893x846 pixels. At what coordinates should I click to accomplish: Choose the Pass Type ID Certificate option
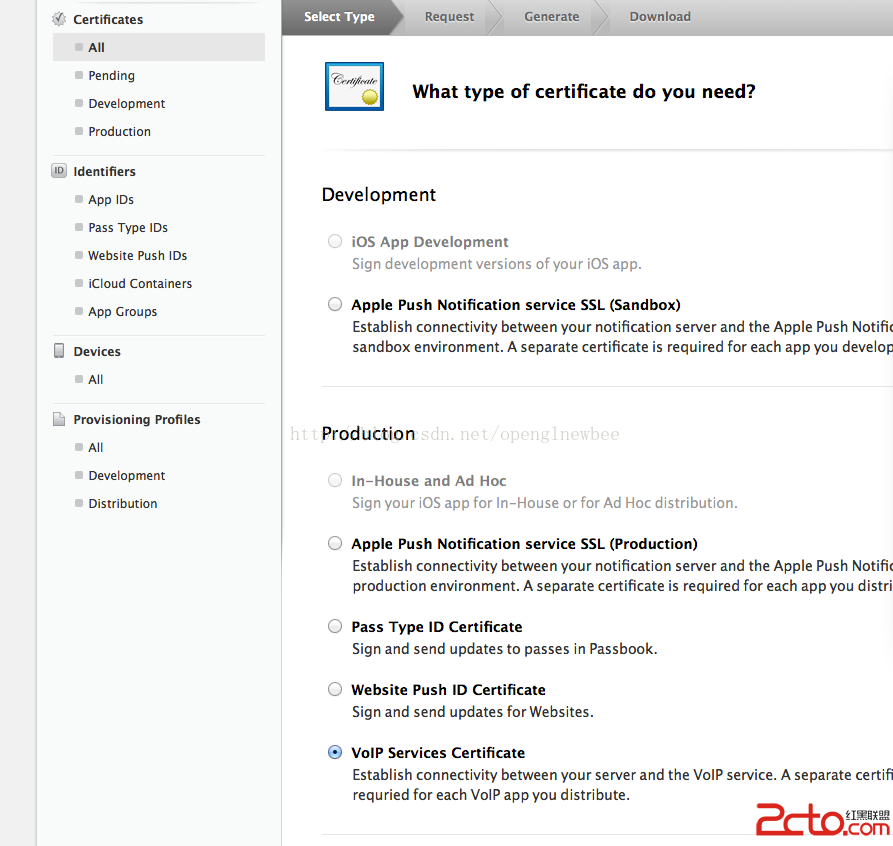(335, 626)
